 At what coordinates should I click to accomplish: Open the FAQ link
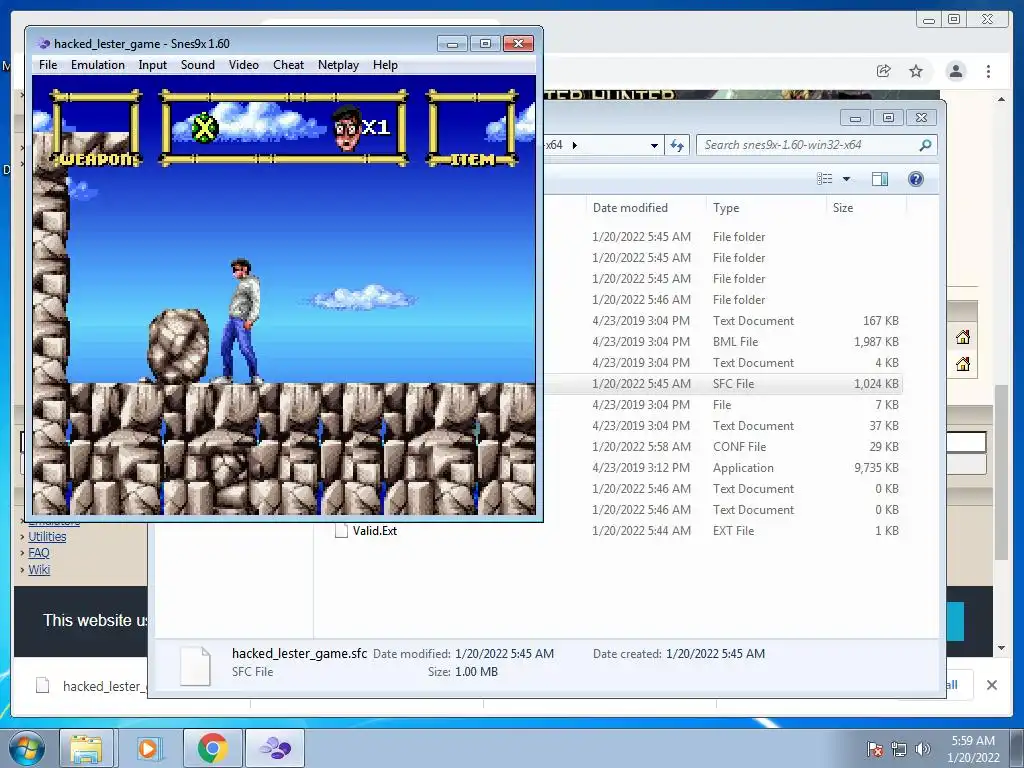coord(39,553)
